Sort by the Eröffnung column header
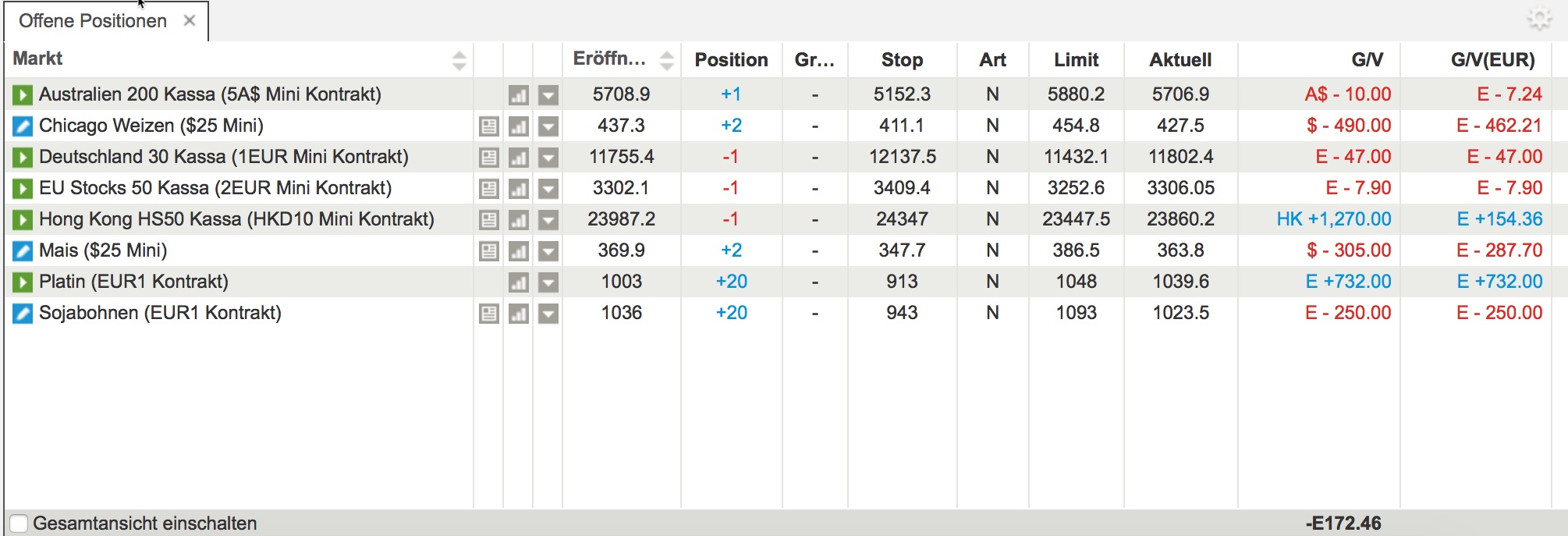The image size is (1568, 536). tap(609, 59)
